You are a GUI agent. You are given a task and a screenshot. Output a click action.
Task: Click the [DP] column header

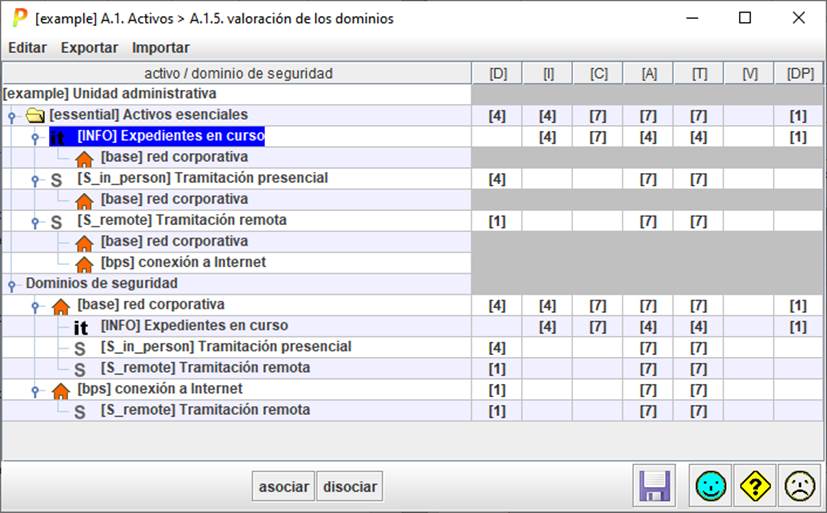(x=799, y=73)
